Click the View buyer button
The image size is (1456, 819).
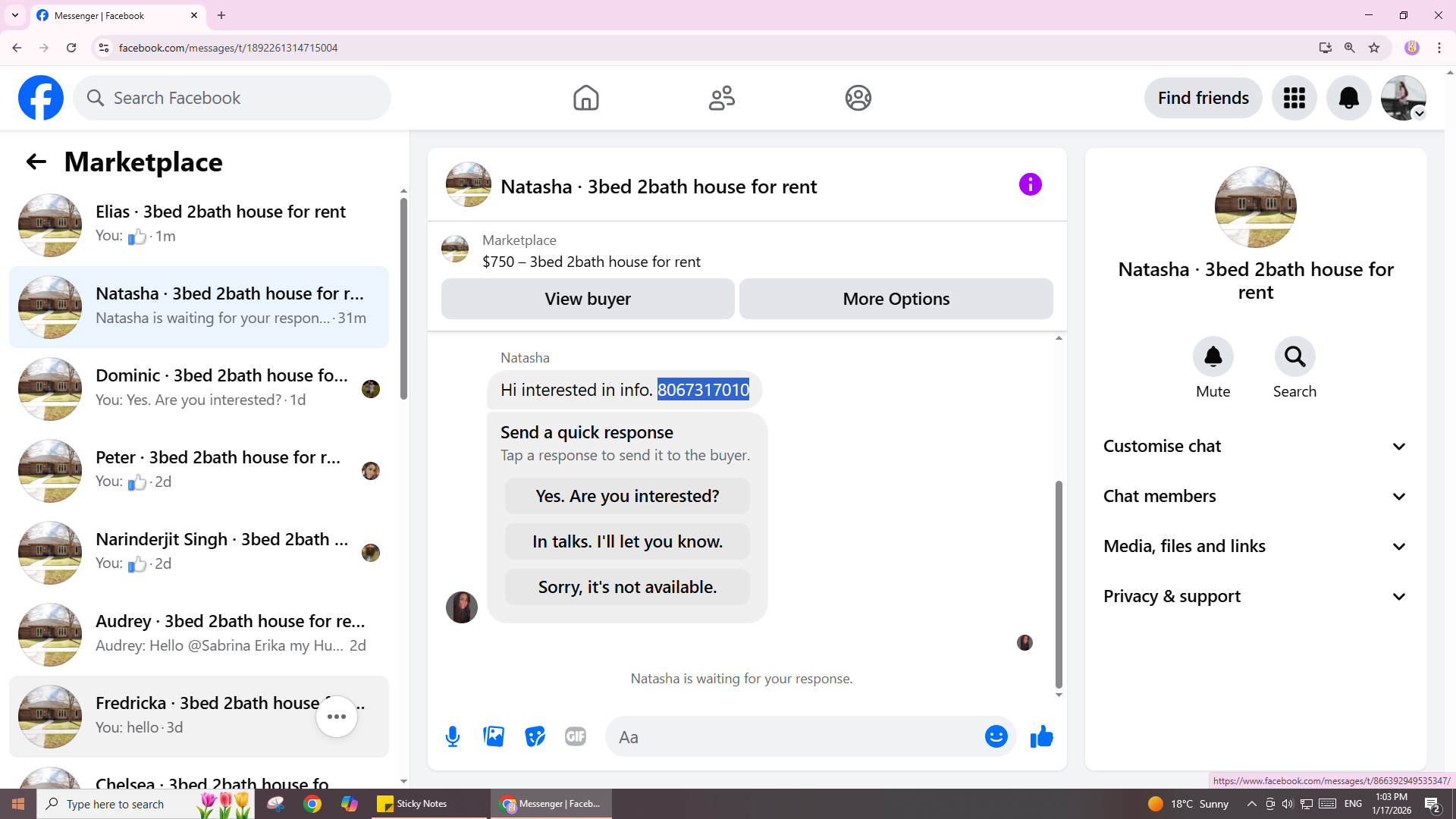coord(588,299)
